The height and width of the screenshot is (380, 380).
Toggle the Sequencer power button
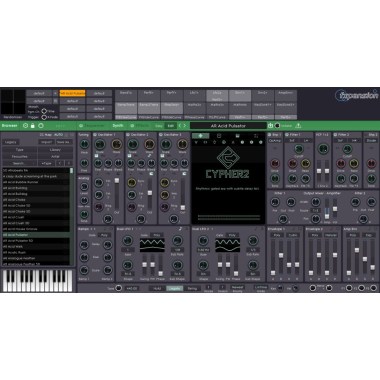[81, 126]
